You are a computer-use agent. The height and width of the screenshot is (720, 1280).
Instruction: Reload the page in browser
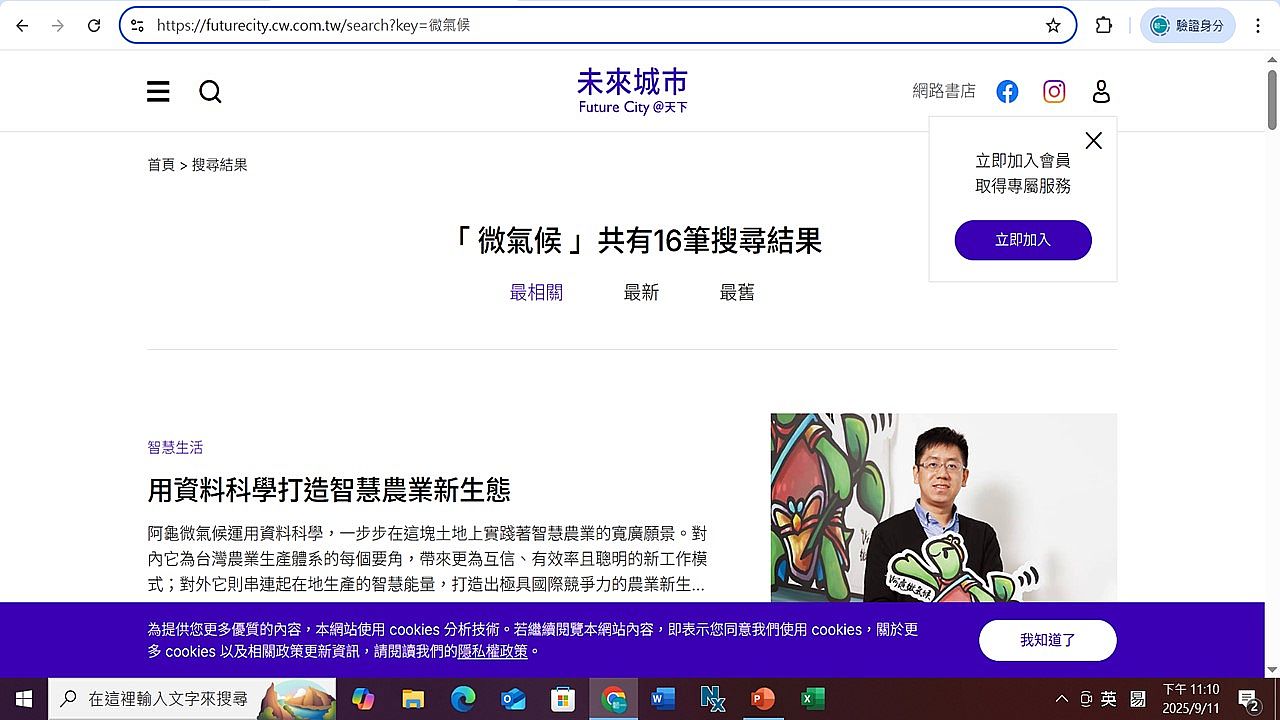pyautogui.click(x=94, y=26)
